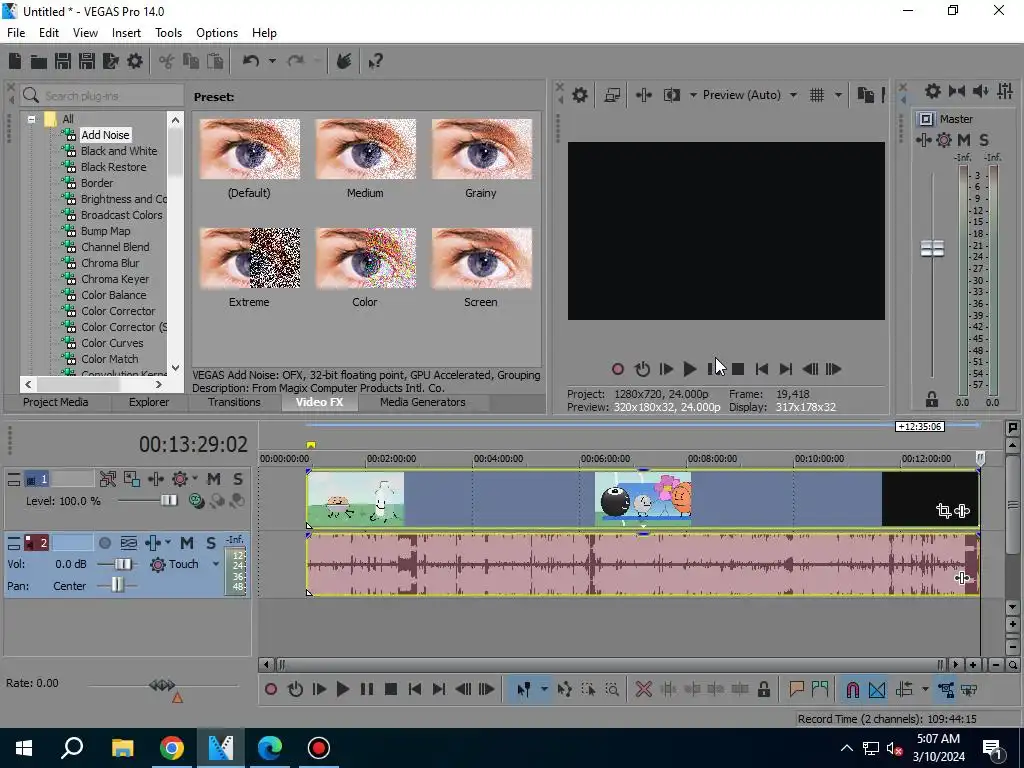Click Stop in the timeline transport bar
1024x768 pixels.
pyautogui.click(x=391, y=689)
